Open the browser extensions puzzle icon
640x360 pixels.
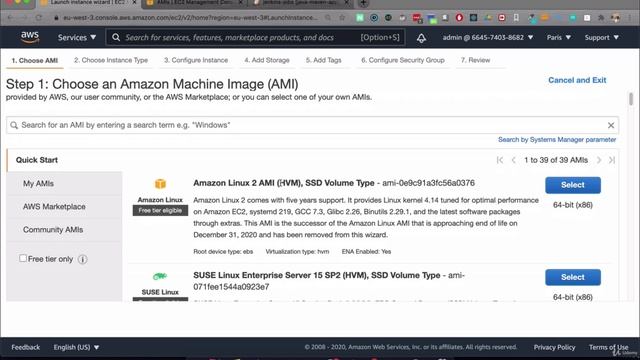(601, 18)
